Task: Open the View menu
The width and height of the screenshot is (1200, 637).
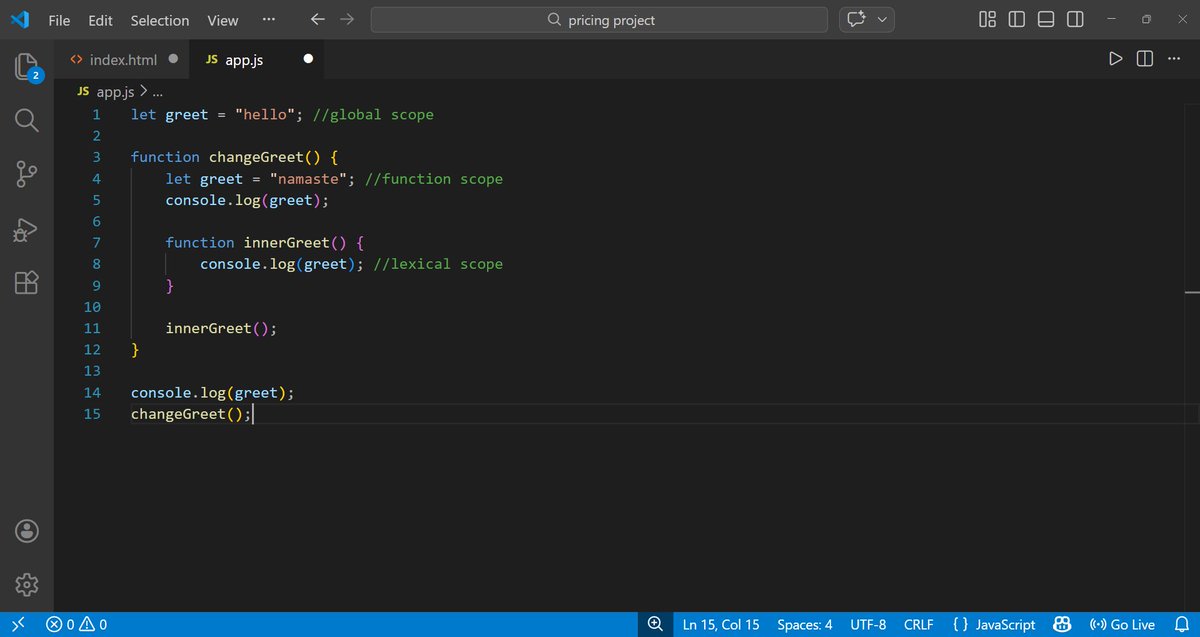Action: click(x=223, y=20)
